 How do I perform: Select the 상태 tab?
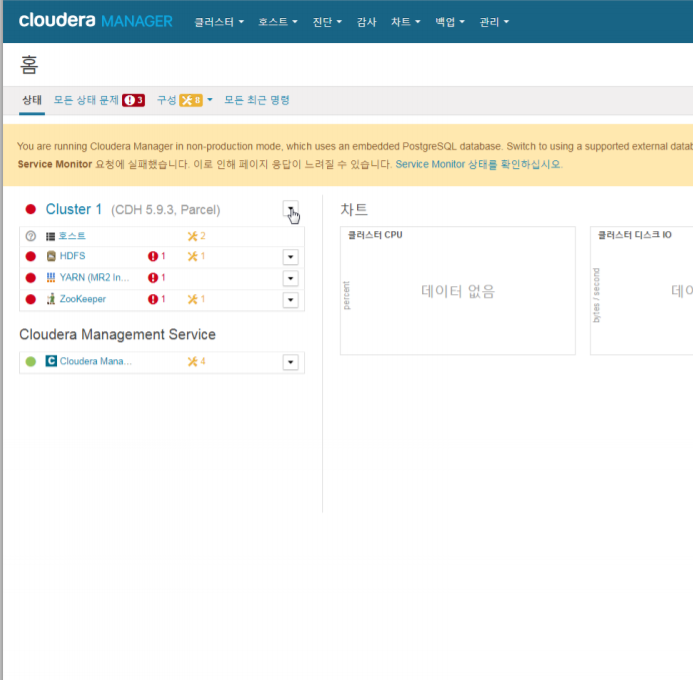[32, 100]
